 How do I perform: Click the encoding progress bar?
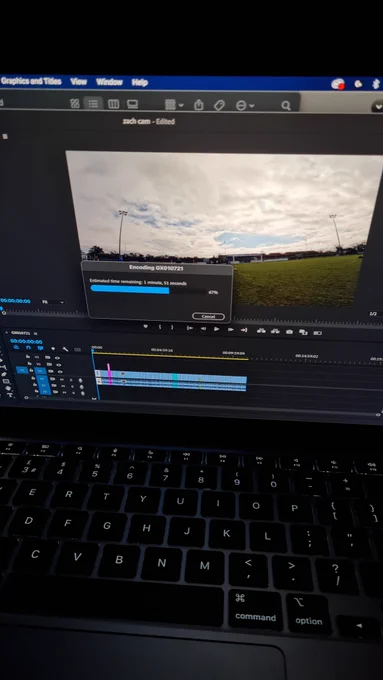(147, 290)
